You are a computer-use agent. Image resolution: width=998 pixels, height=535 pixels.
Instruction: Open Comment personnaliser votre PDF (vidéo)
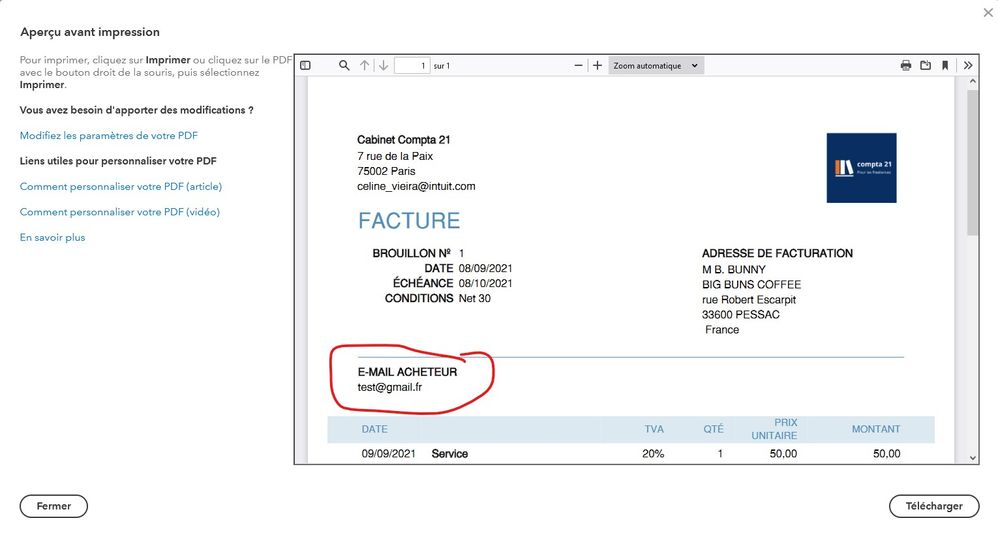(120, 212)
